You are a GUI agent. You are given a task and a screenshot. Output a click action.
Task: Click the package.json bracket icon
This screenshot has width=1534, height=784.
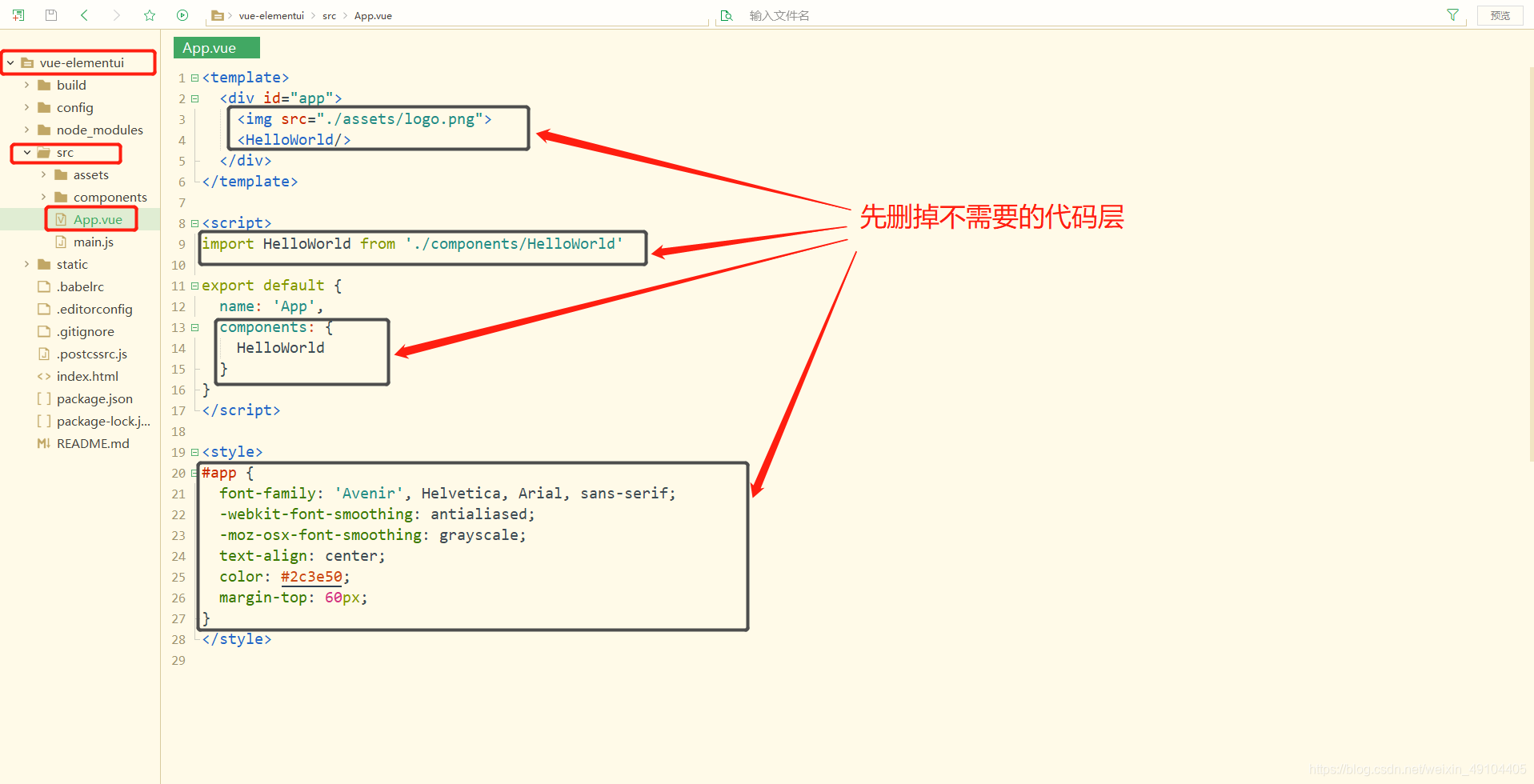pyautogui.click(x=44, y=398)
